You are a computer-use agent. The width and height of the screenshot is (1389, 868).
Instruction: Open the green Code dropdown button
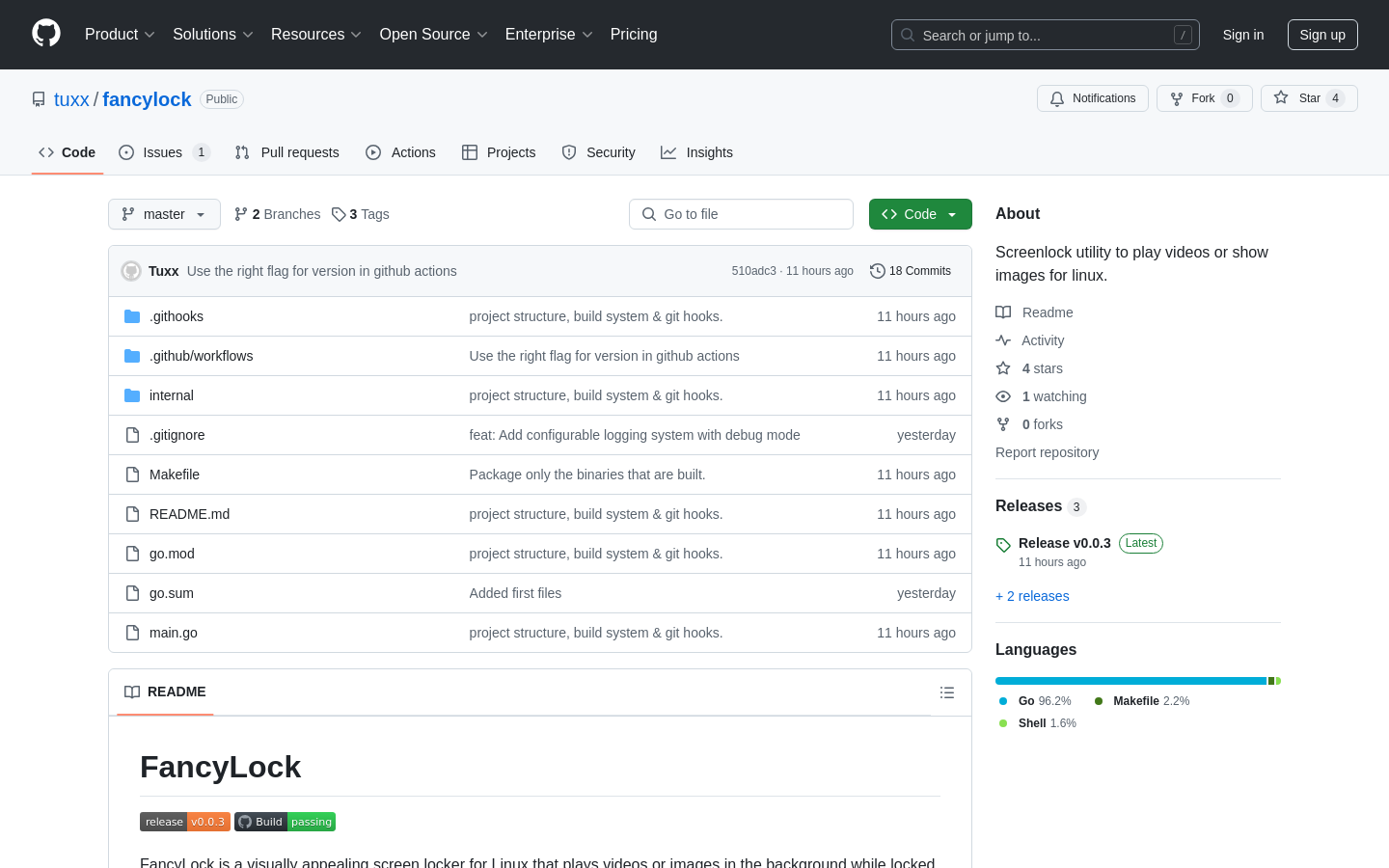click(920, 214)
